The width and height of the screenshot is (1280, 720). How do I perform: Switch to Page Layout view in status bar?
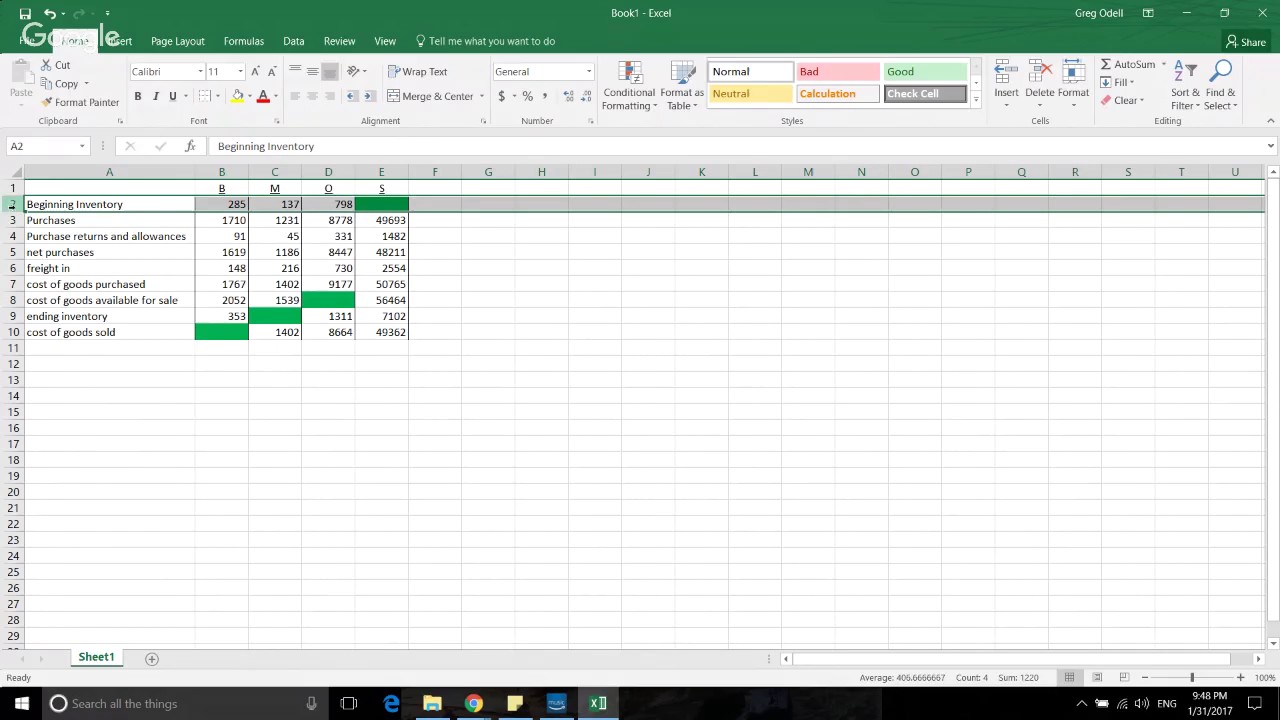(1097, 677)
